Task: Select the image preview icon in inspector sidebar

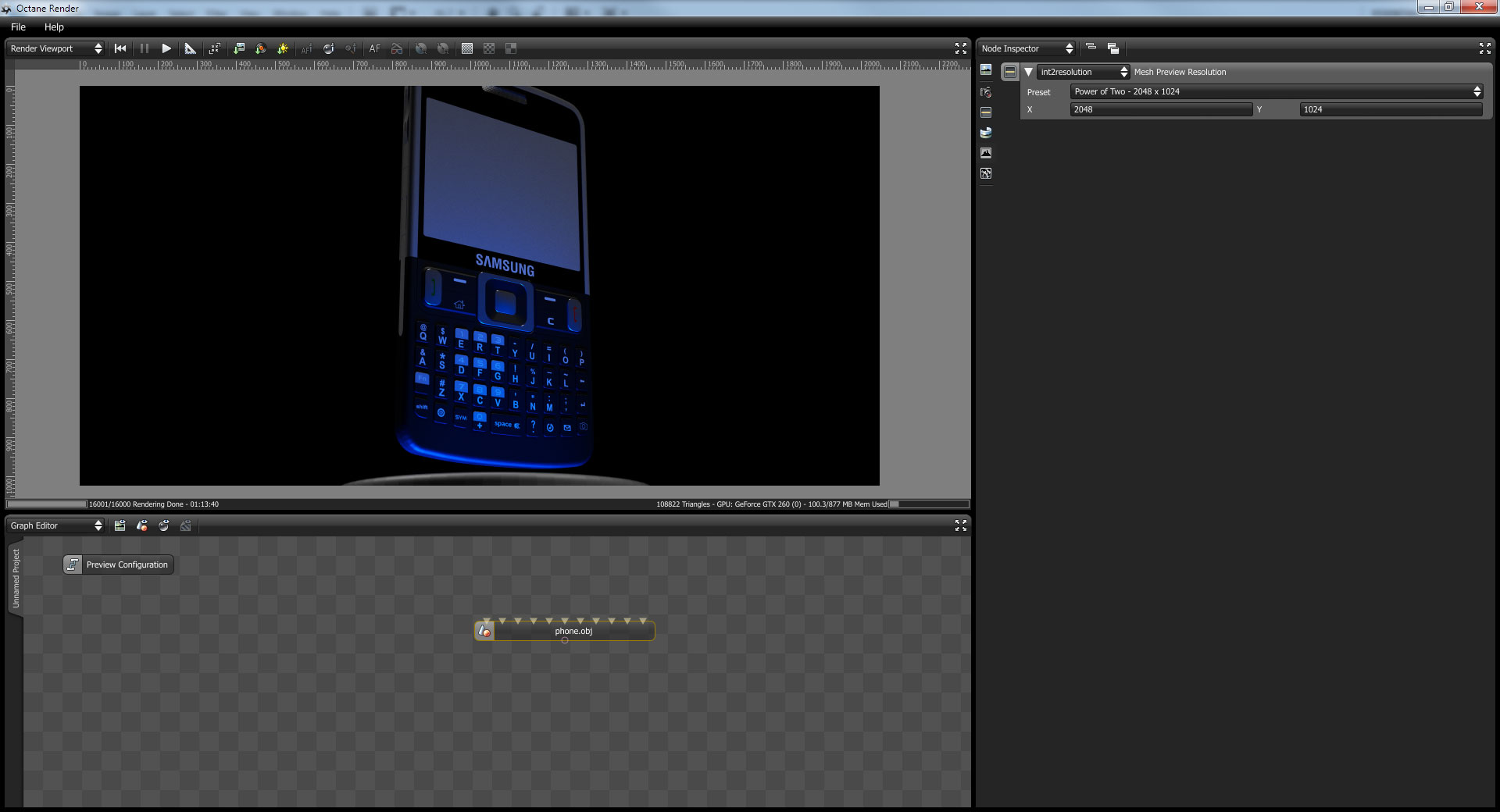Action: tap(986, 70)
